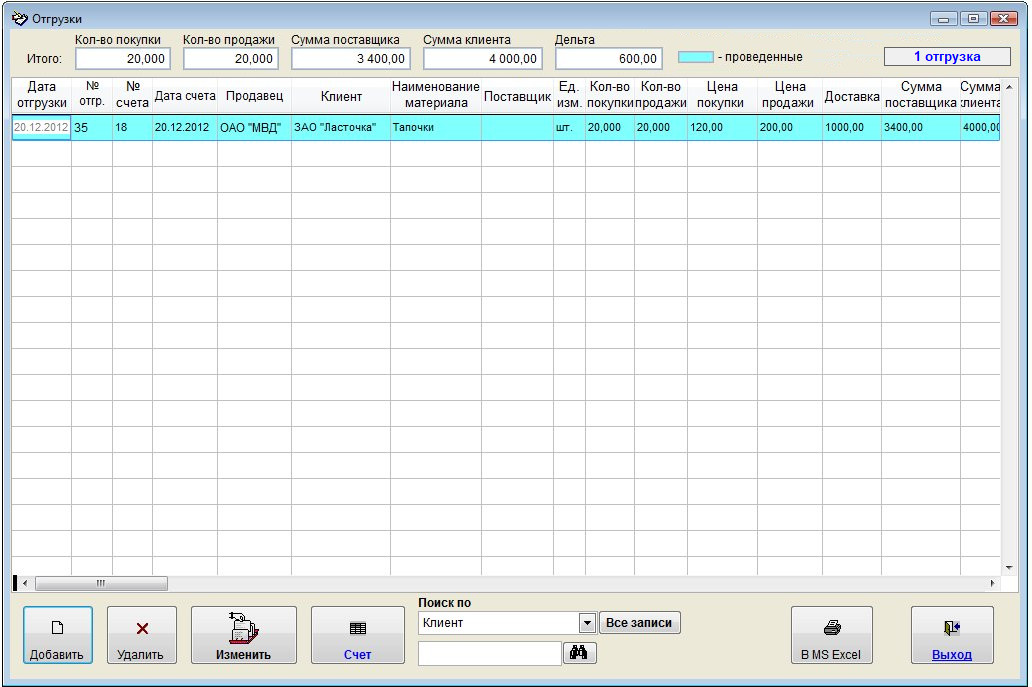This screenshot has height=687, width=1032.
Task: Click the cyan проведенные color legend swatch
Action: coord(696,57)
